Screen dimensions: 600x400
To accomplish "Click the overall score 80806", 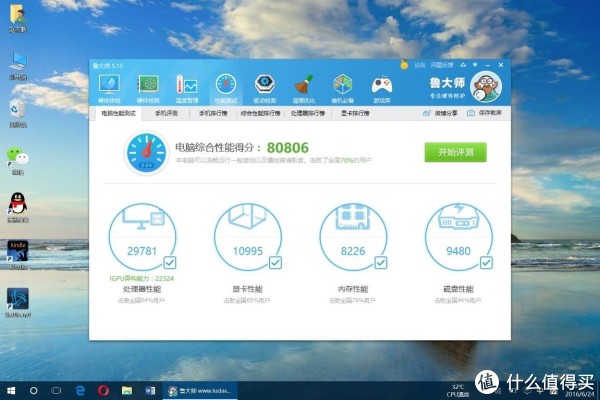I will click(x=287, y=148).
